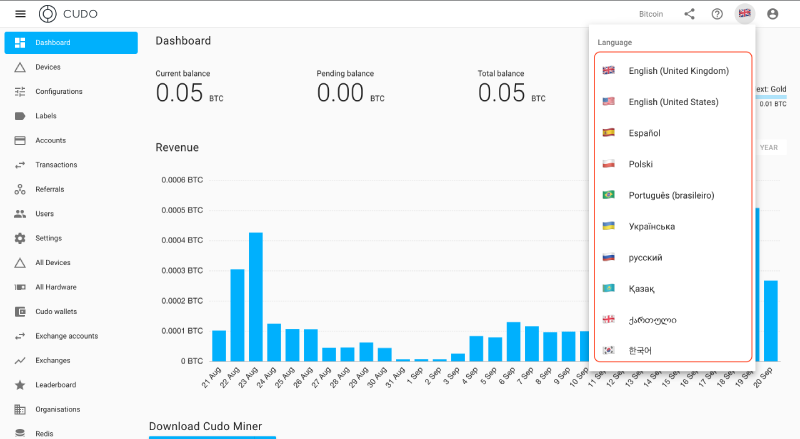Click the Leaderboard star icon
This screenshot has height=439, width=800.
point(20,385)
